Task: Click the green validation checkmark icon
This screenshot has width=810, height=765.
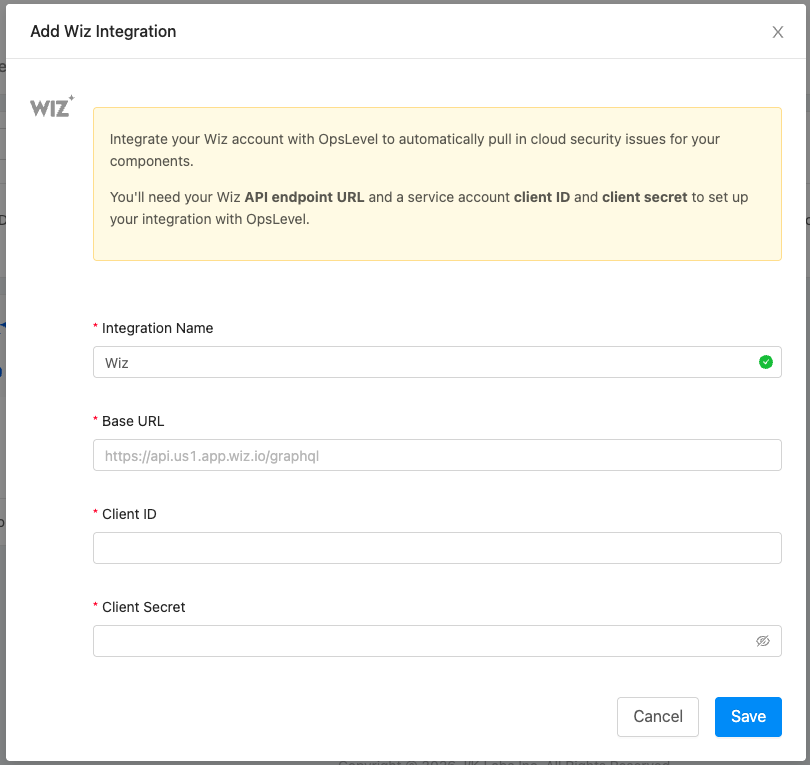Action: coord(766,362)
